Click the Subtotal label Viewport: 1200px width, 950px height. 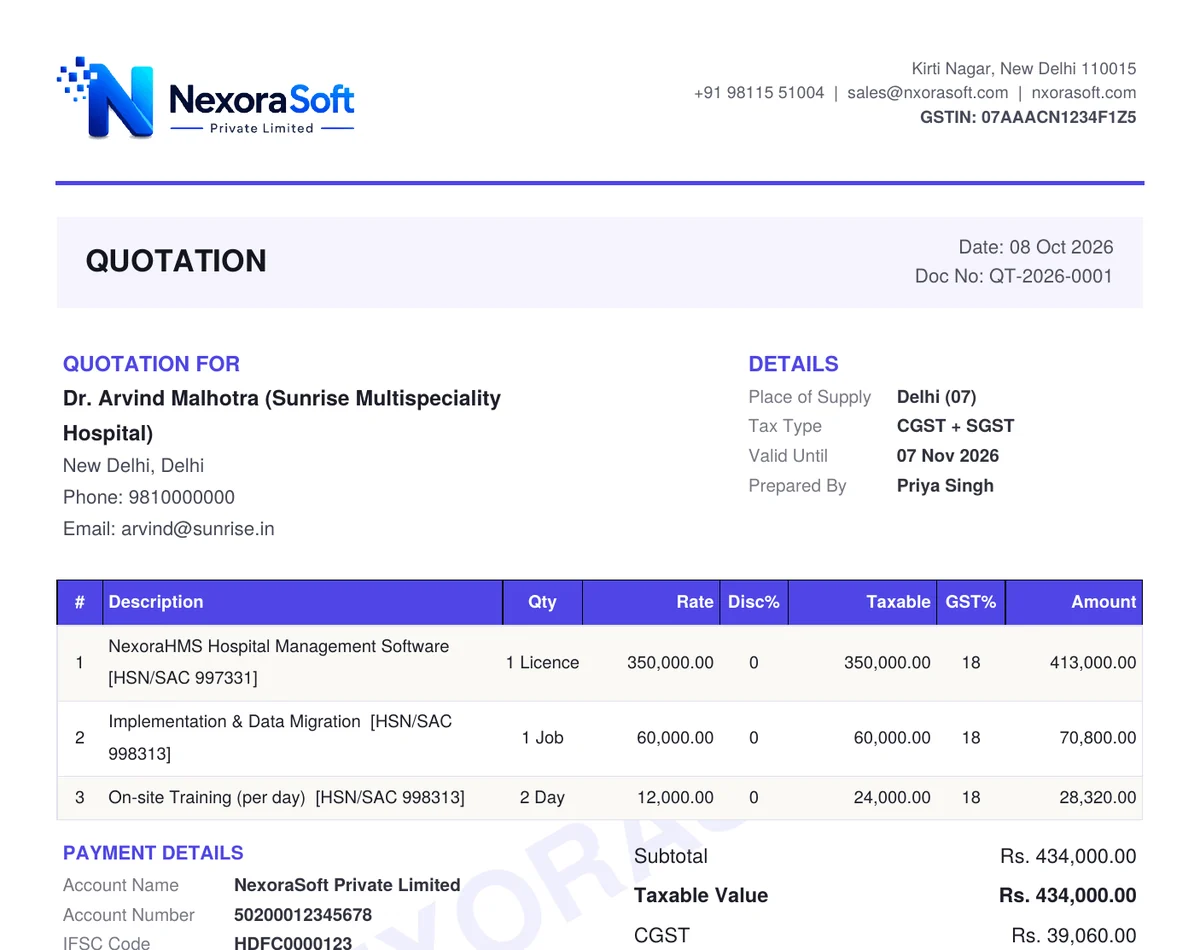coord(670,856)
